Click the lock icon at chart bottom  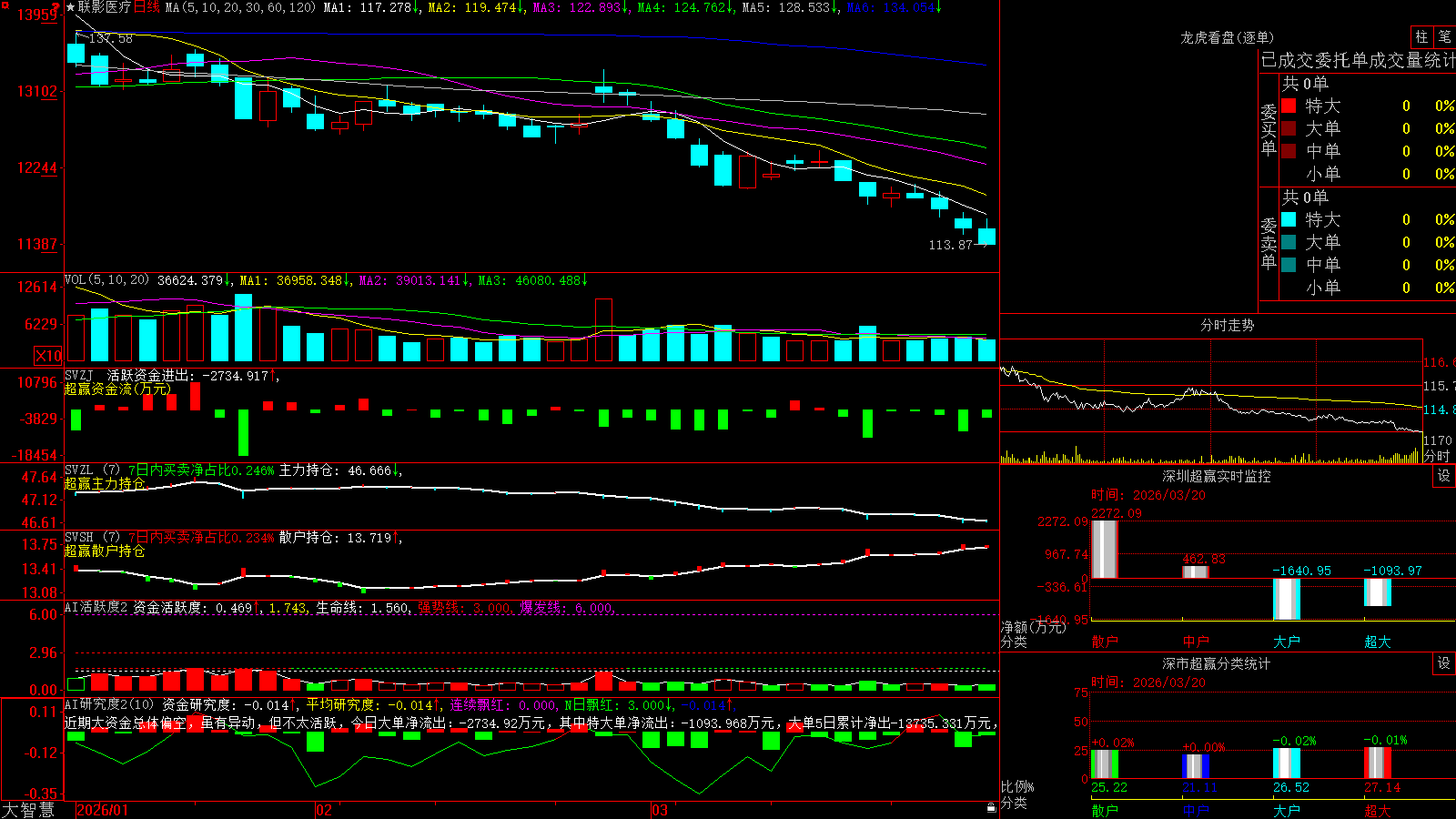point(991,807)
